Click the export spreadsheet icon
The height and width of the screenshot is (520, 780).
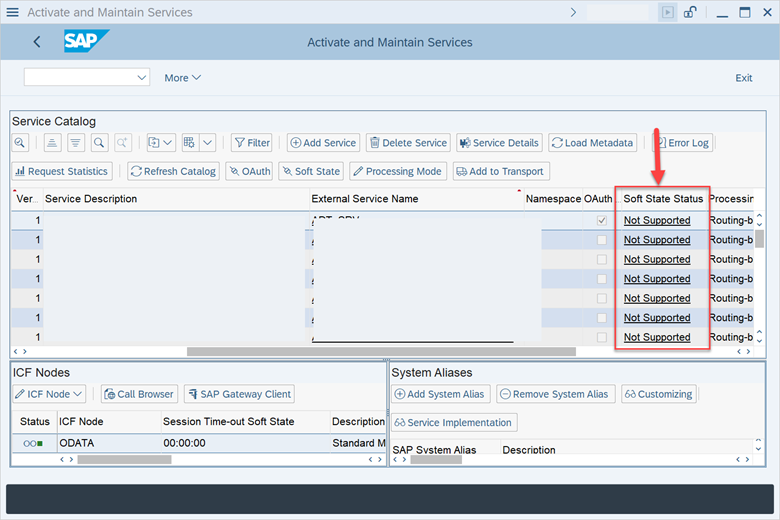click(154, 143)
